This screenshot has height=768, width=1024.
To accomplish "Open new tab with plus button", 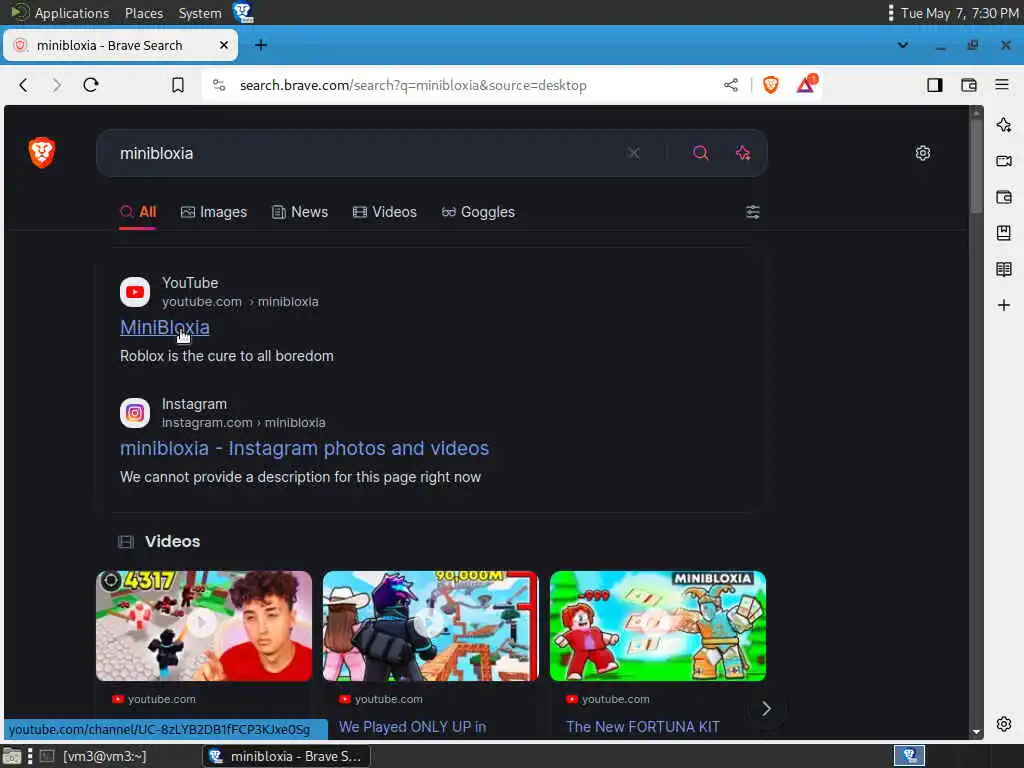I will (261, 45).
